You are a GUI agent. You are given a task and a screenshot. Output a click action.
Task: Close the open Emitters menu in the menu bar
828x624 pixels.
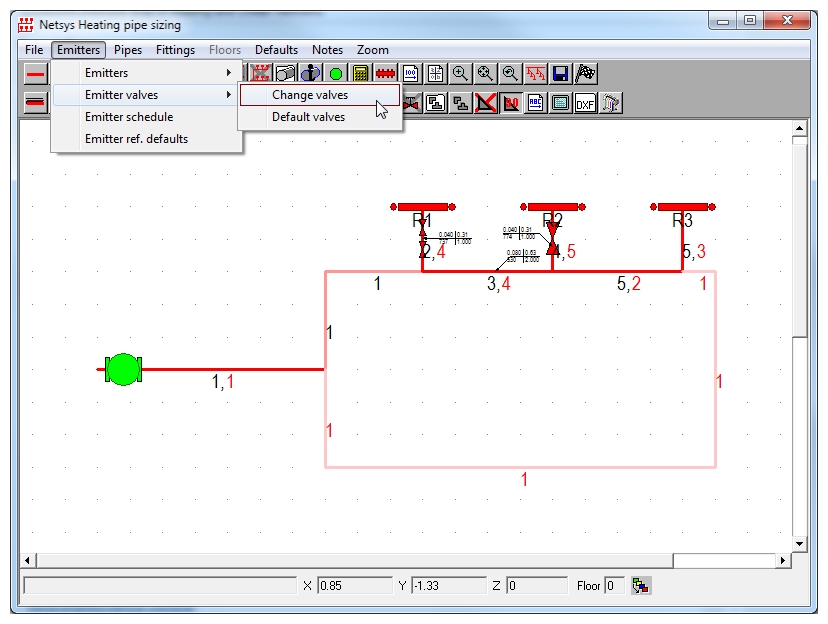pos(79,50)
